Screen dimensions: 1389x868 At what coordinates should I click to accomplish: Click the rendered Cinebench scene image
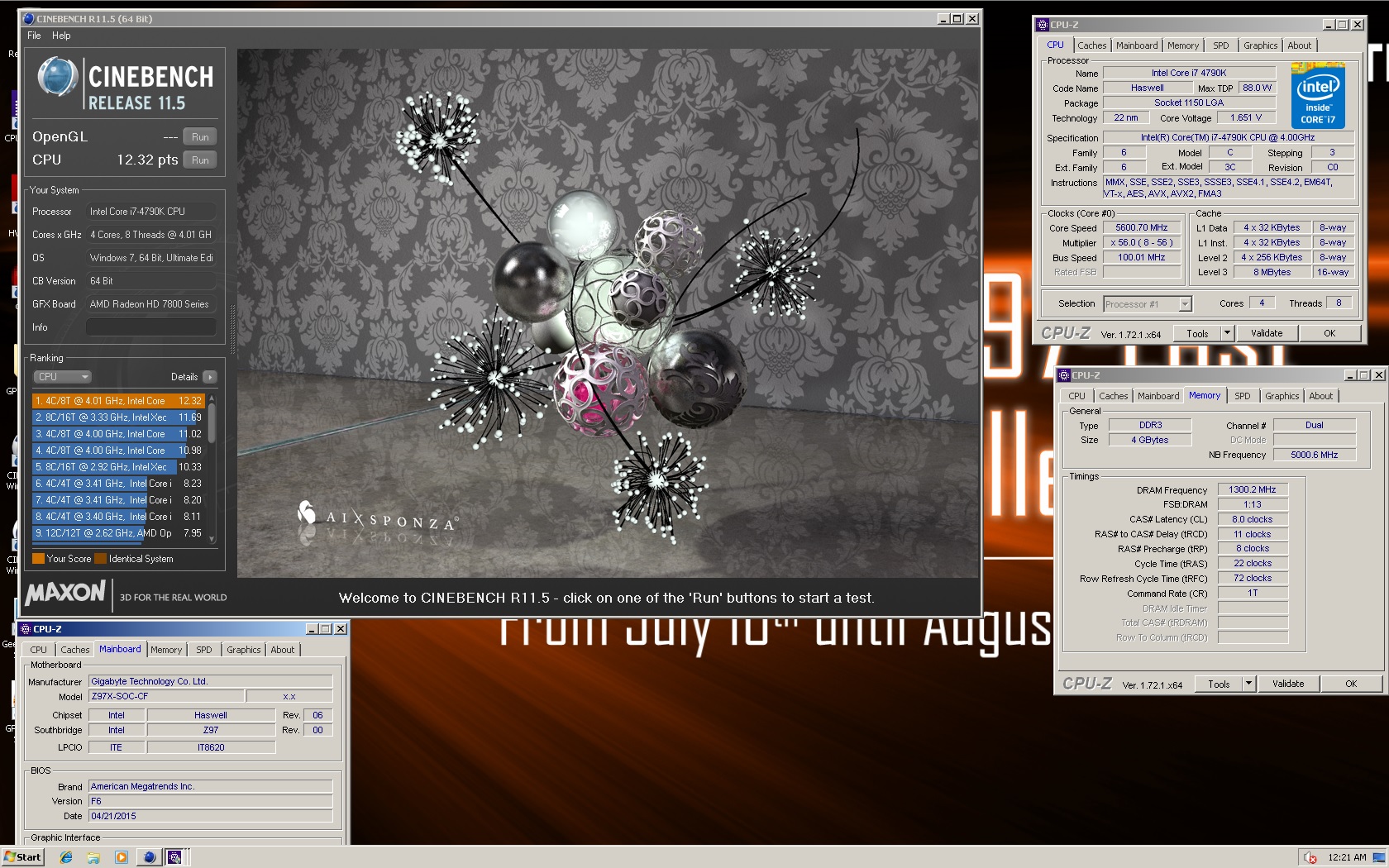point(608,312)
